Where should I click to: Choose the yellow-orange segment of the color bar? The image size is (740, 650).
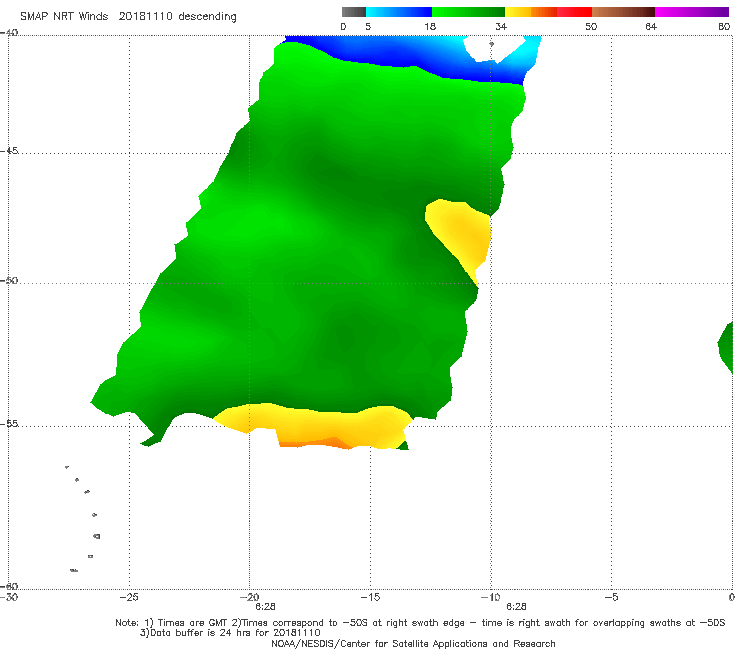531,12
